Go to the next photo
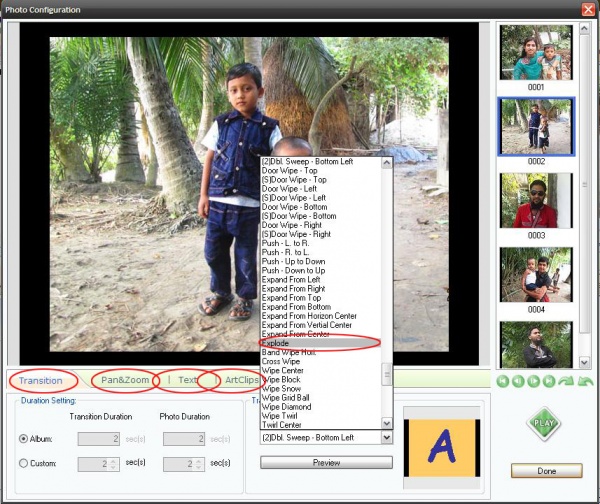The image size is (600, 504). (533, 381)
